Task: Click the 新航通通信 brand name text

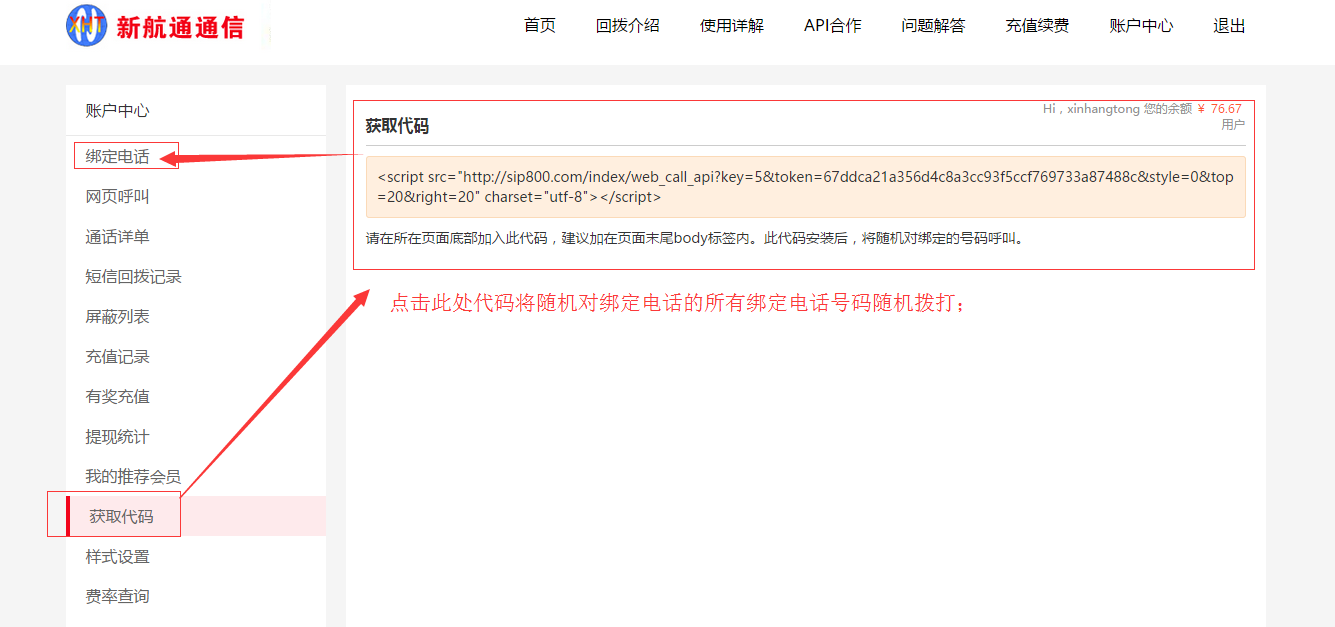Action: [x=180, y=28]
